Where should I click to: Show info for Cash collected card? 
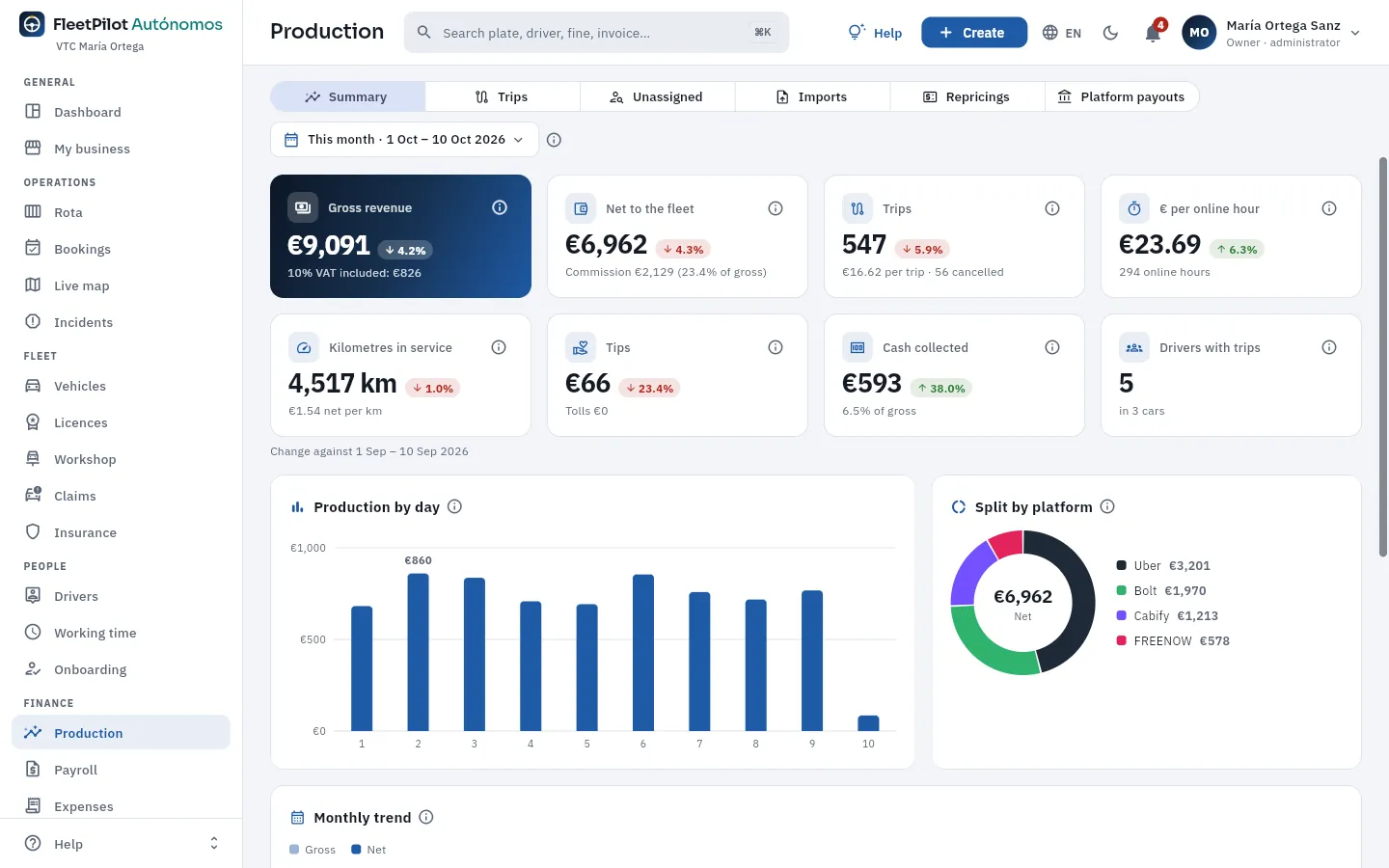click(x=1052, y=347)
